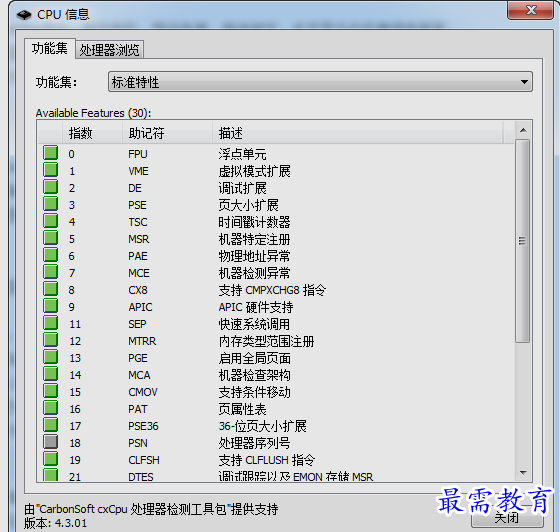Click the green square beside PGE
This screenshot has width=560, height=532.
point(50,357)
